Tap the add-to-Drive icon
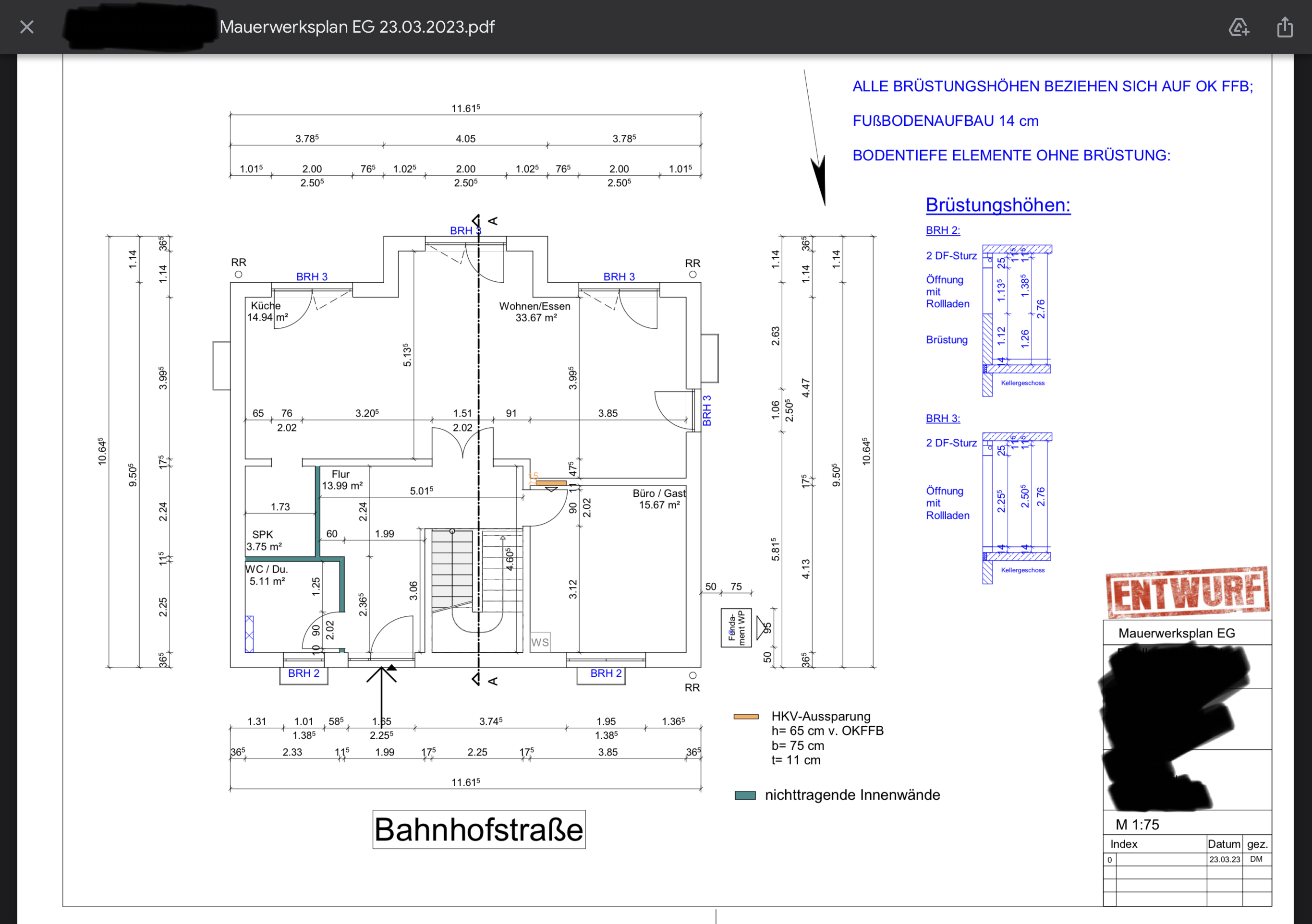 (1239, 27)
